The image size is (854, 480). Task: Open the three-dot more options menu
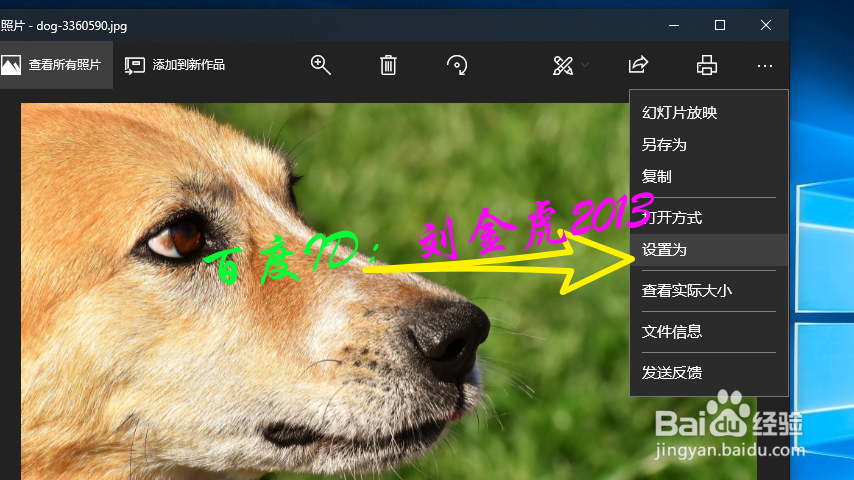tap(765, 66)
